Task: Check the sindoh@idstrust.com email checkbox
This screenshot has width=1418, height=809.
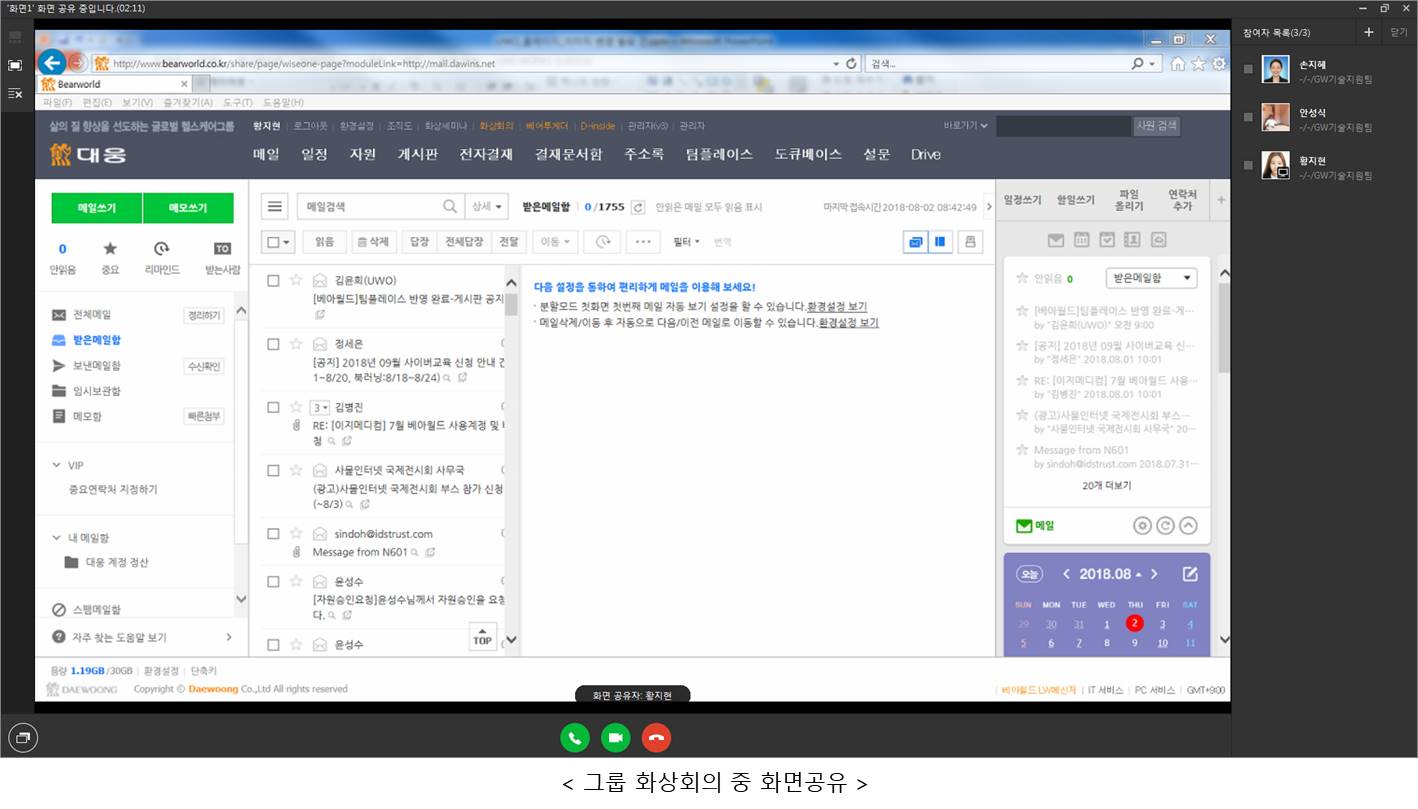Action: pos(273,534)
